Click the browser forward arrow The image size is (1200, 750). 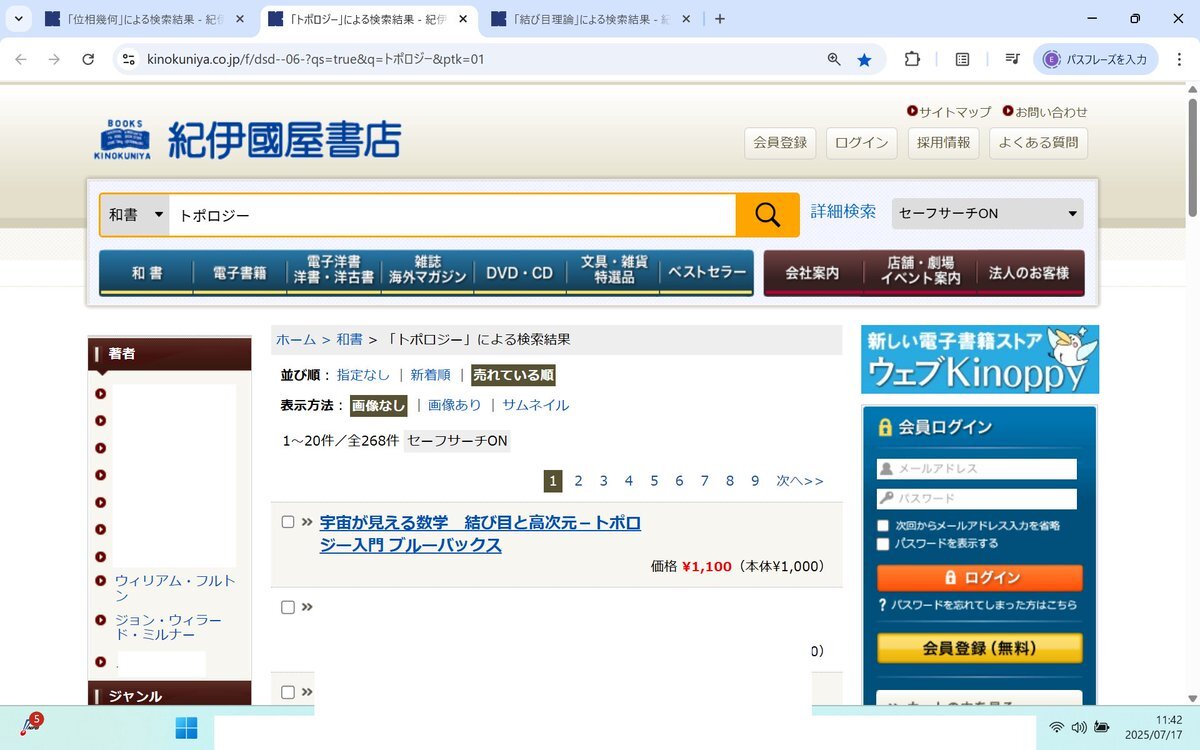[54, 60]
